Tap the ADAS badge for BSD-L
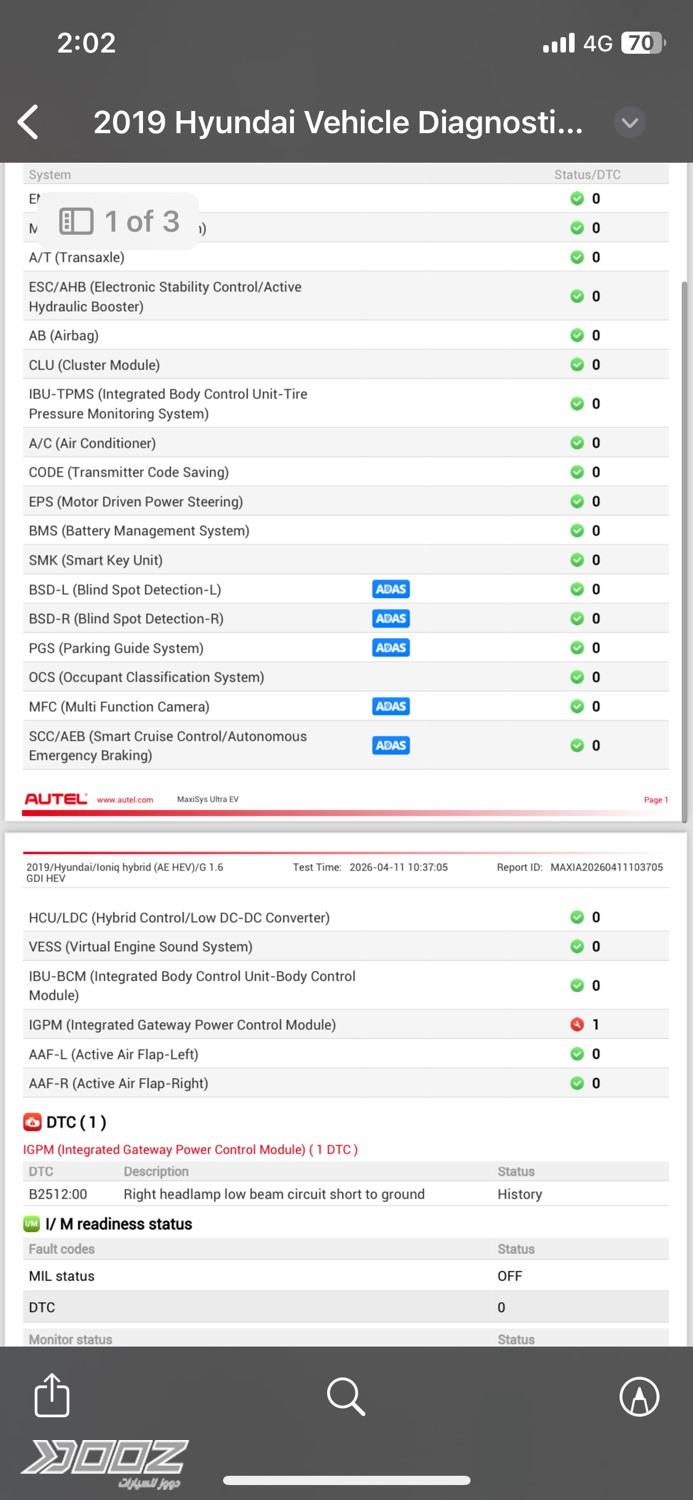Viewport: 693px width, 1500px height. [391, 589]
